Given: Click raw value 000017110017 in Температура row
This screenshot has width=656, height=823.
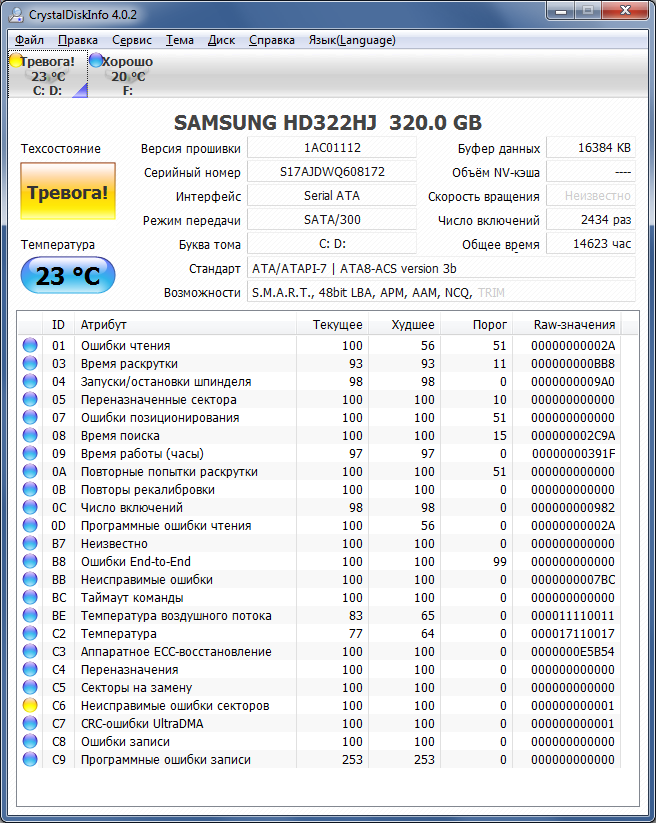Looking at the screenshot, I should (x=573, y=634).
